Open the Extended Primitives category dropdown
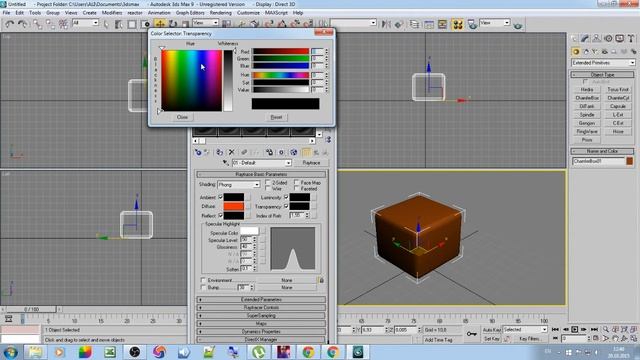640x360 pixels. tap(603, 63)
